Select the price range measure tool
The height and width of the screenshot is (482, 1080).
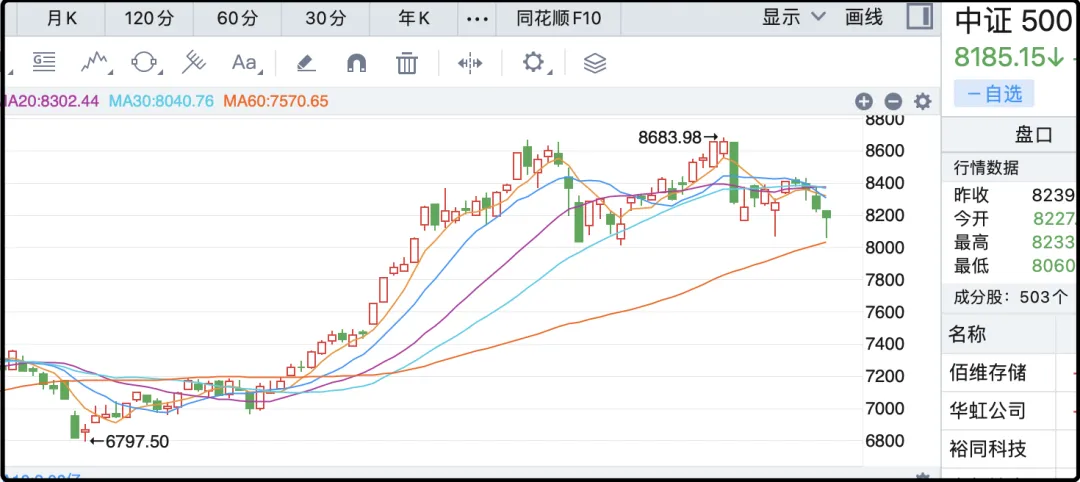43,63
